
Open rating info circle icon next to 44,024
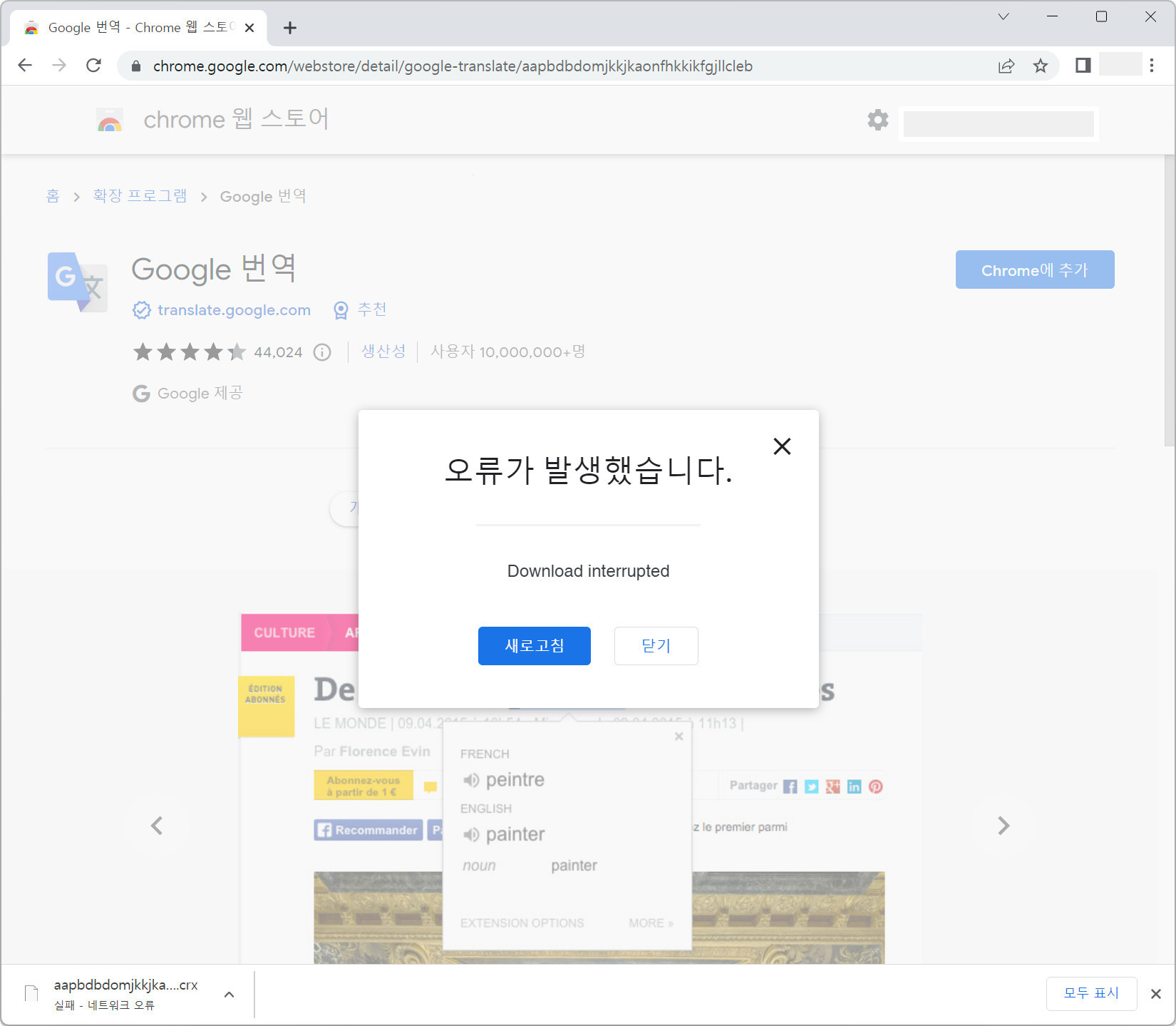pos(322,352)
